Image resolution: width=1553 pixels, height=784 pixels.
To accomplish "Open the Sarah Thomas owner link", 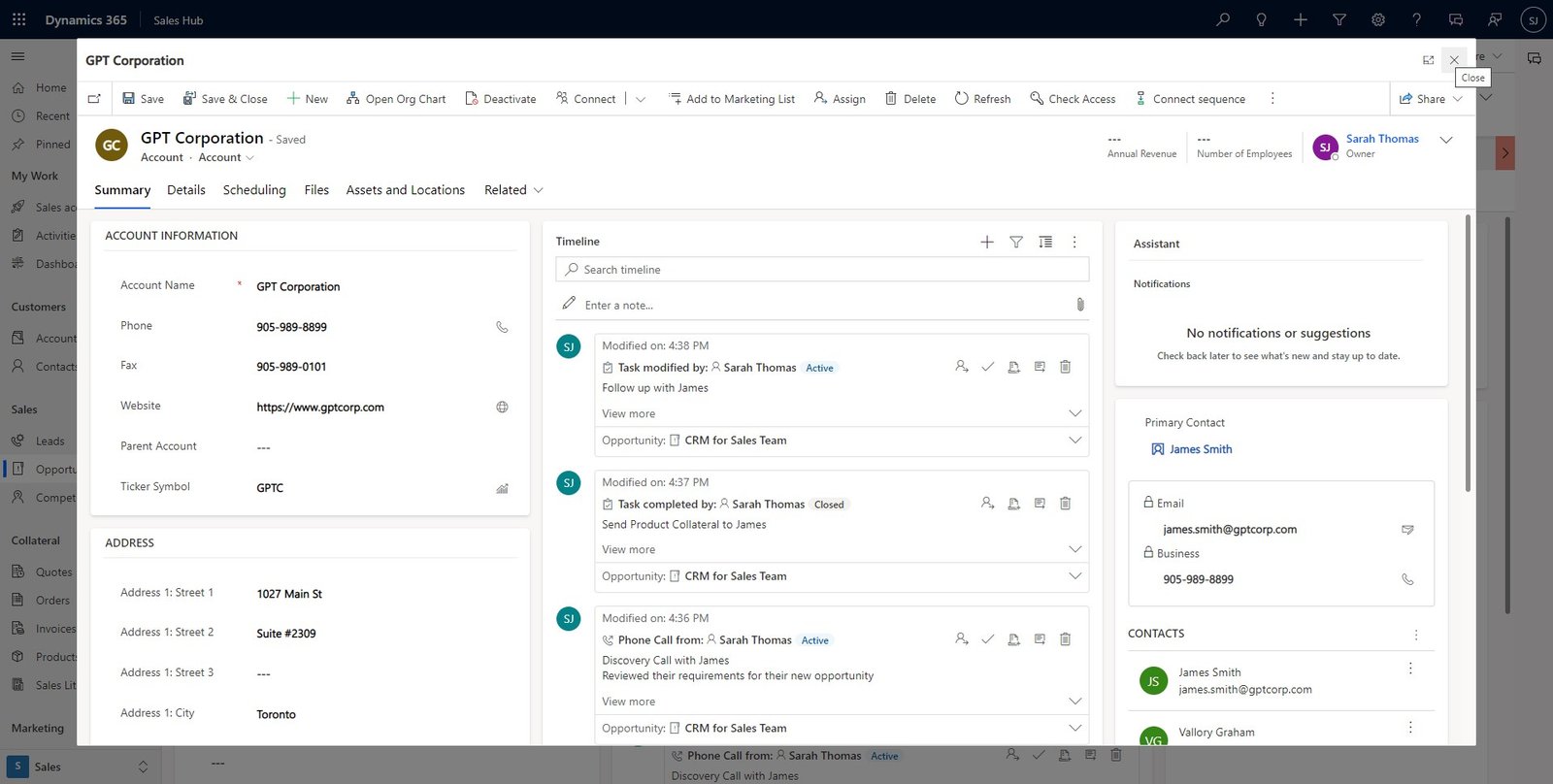I will pos(1382,139).
